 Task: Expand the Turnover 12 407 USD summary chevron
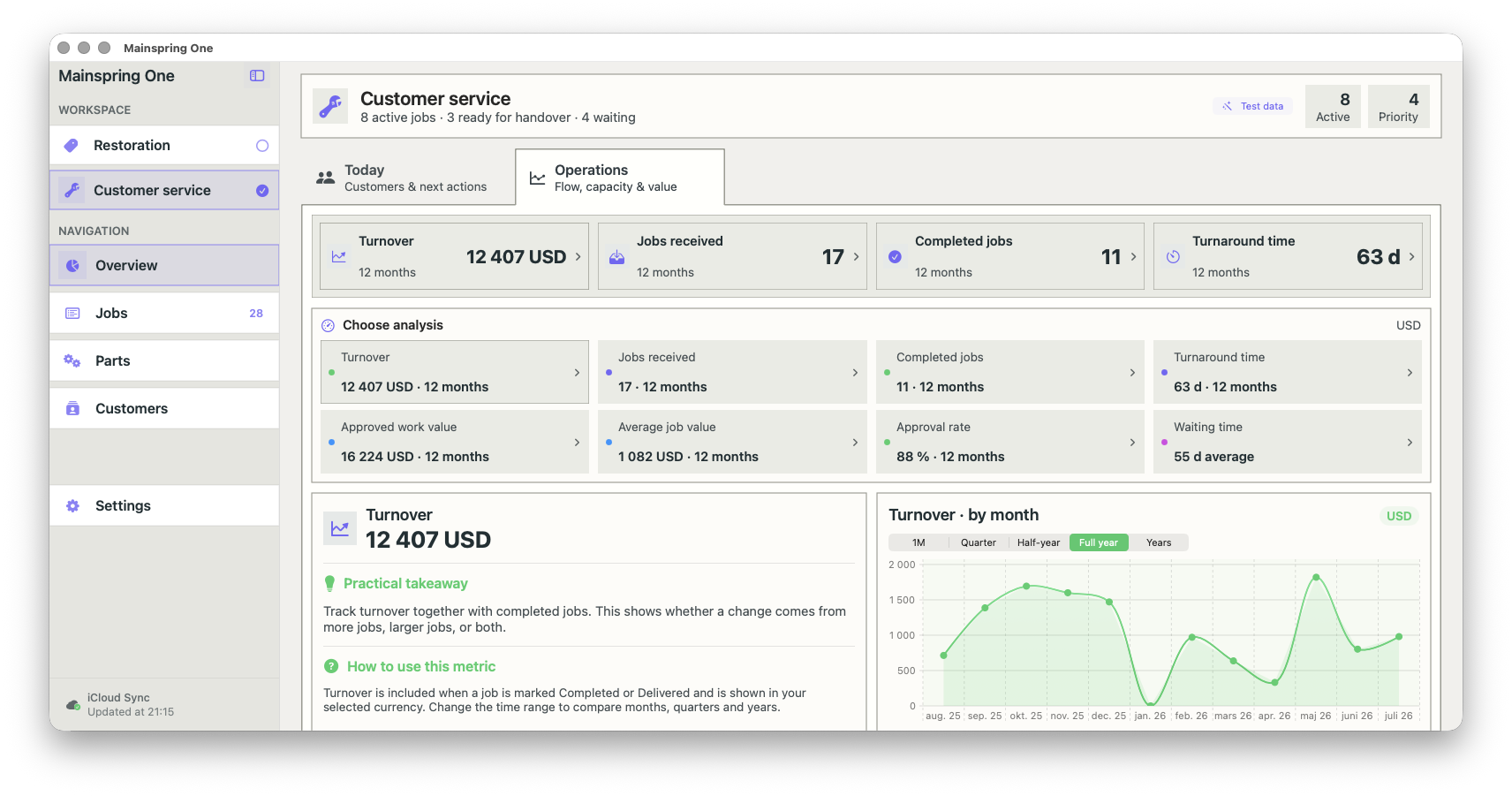578,256
